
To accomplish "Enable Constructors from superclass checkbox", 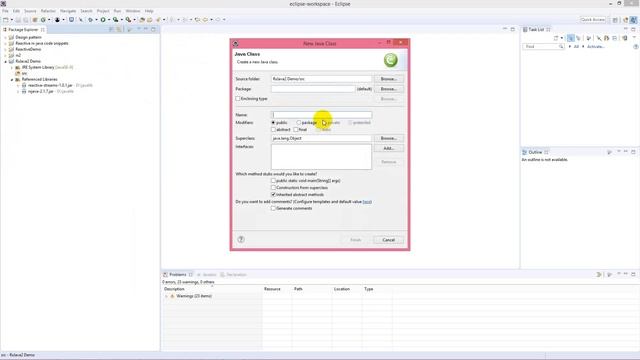I will pyautogui.click(x=273, y=187).
